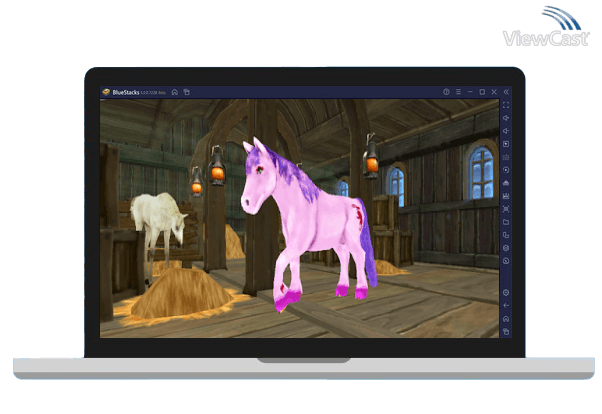Click the large hay pile in the barn
The width and height of the screenshot is (602, 414).
pos(180,294)
